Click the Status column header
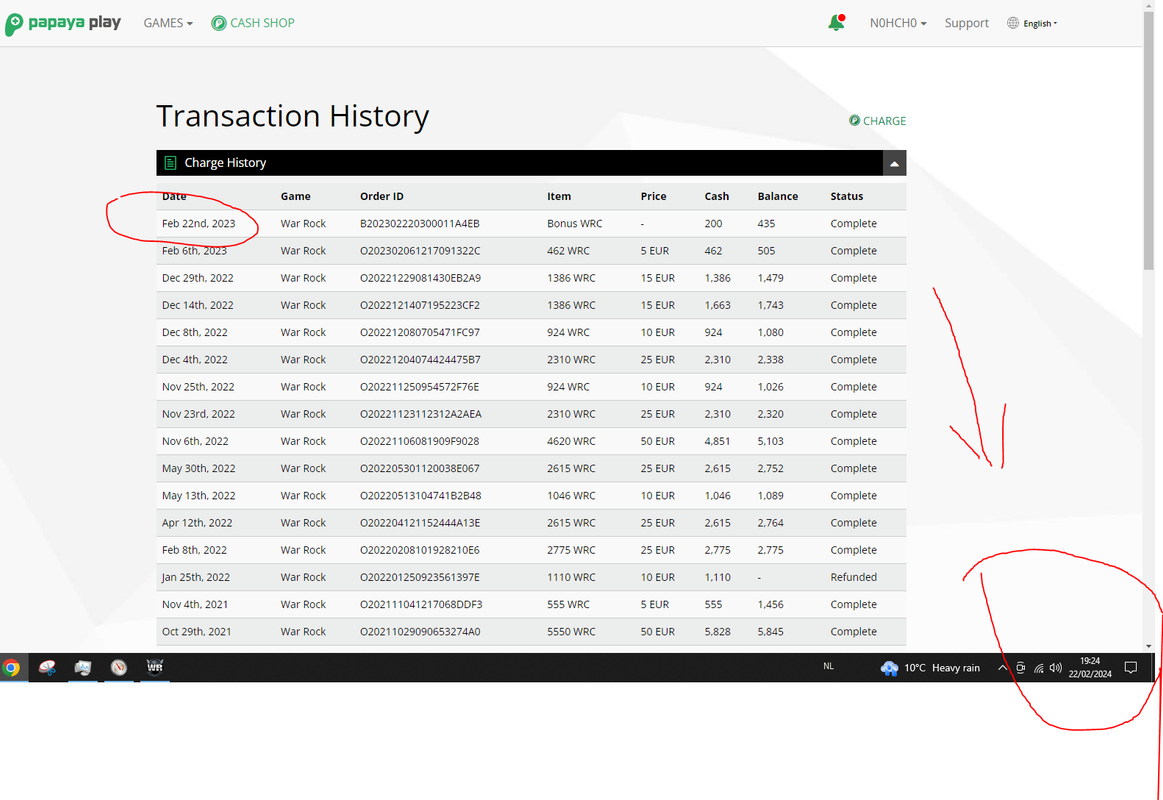Screen dimensions: 1163x800 coord(846,196)
